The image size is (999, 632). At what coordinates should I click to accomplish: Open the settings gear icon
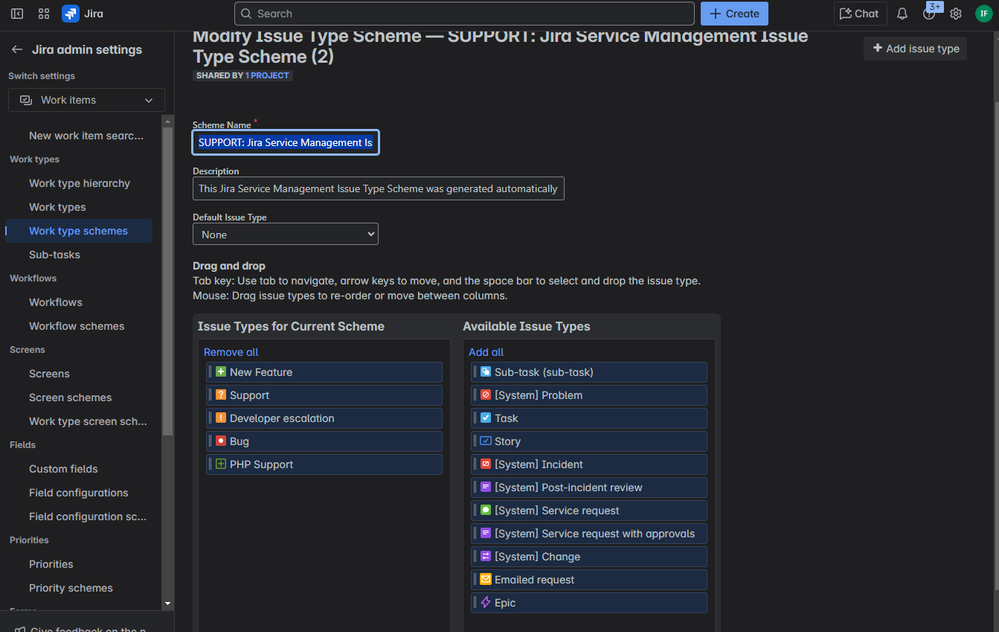pos(956,14)
